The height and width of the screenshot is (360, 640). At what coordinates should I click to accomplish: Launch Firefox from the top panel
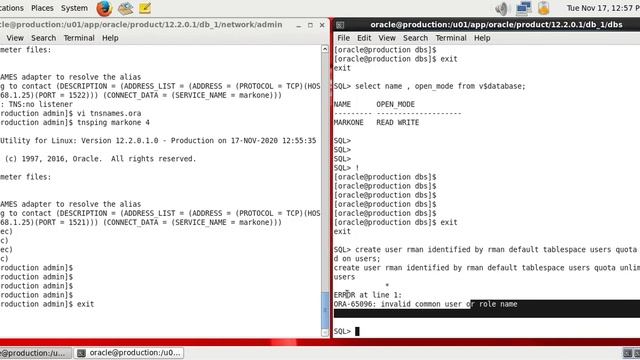click(x=104, y=8)
